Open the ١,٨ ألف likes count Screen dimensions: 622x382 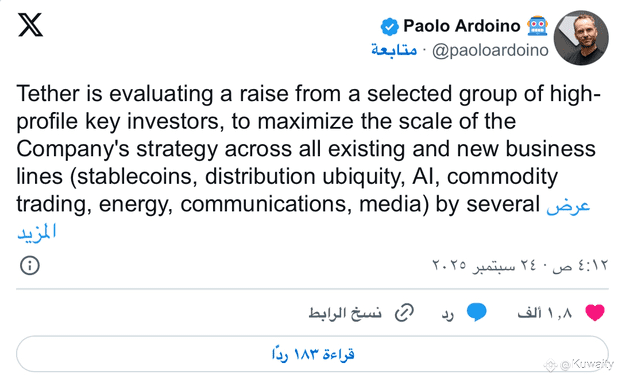tap(545, 313)
